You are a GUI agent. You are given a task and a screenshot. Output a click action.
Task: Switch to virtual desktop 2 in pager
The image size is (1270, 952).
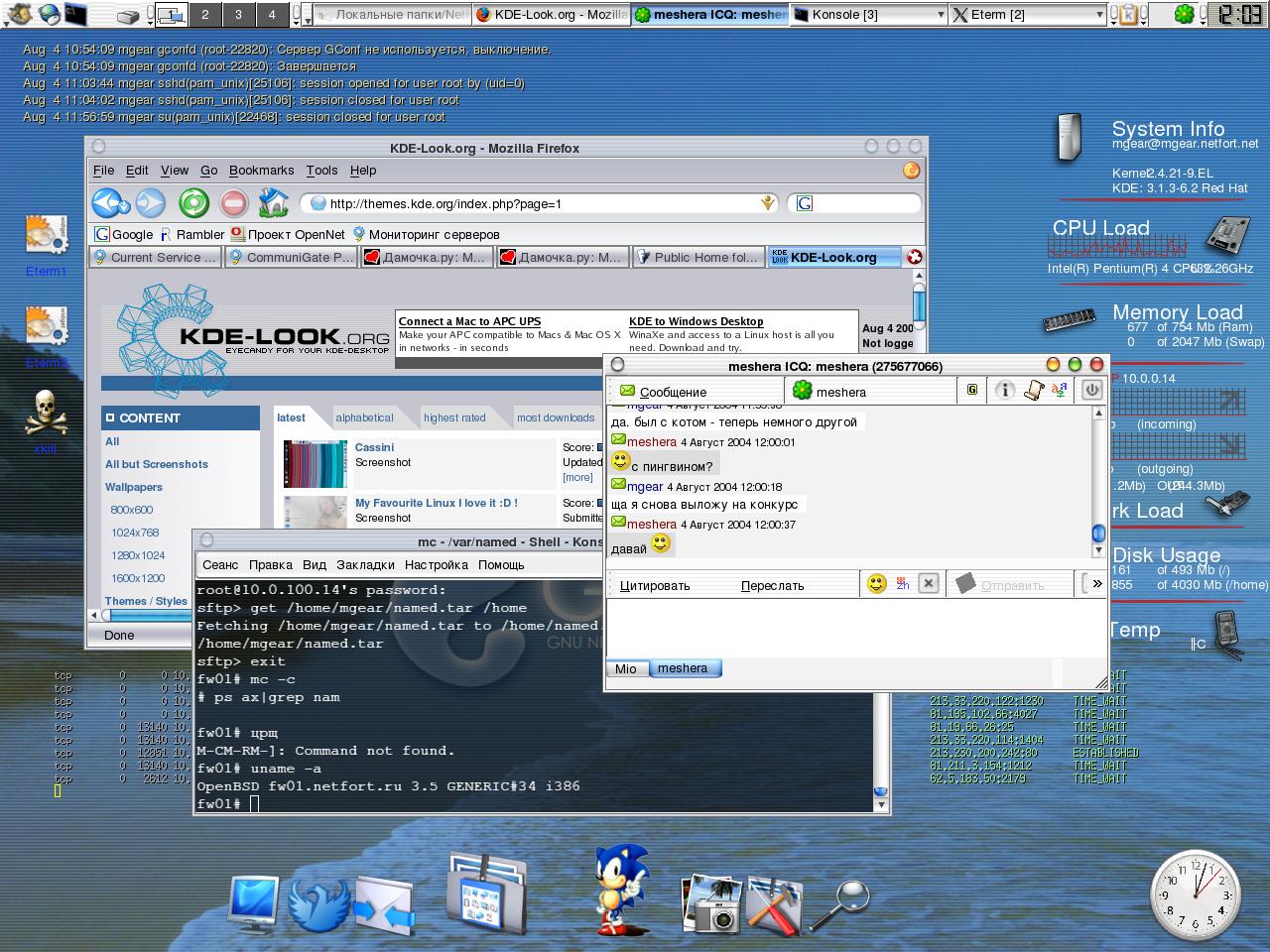pyautogui.click(x=205, y=14)
